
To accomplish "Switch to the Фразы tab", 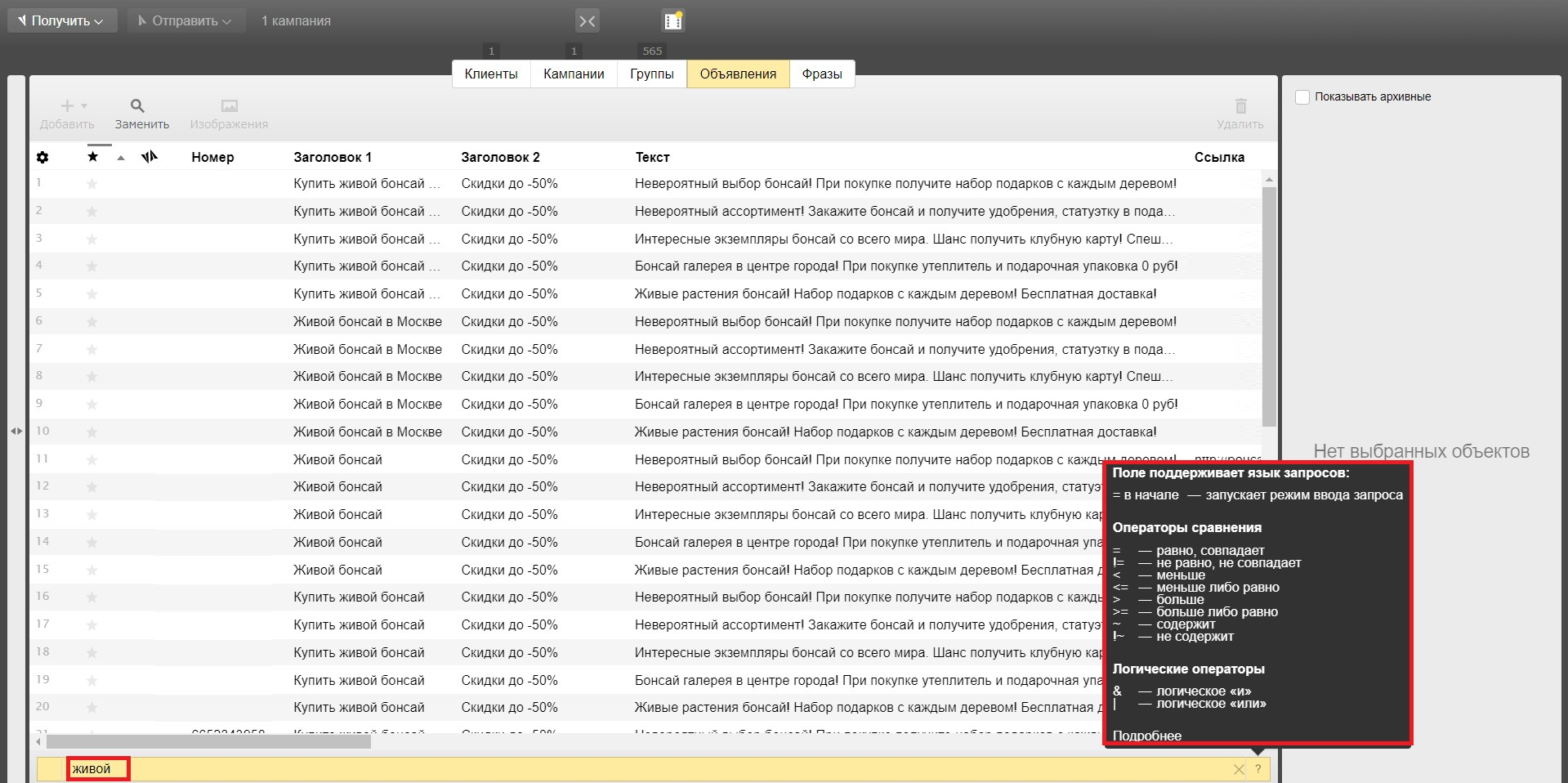I will tap(821, 74).
